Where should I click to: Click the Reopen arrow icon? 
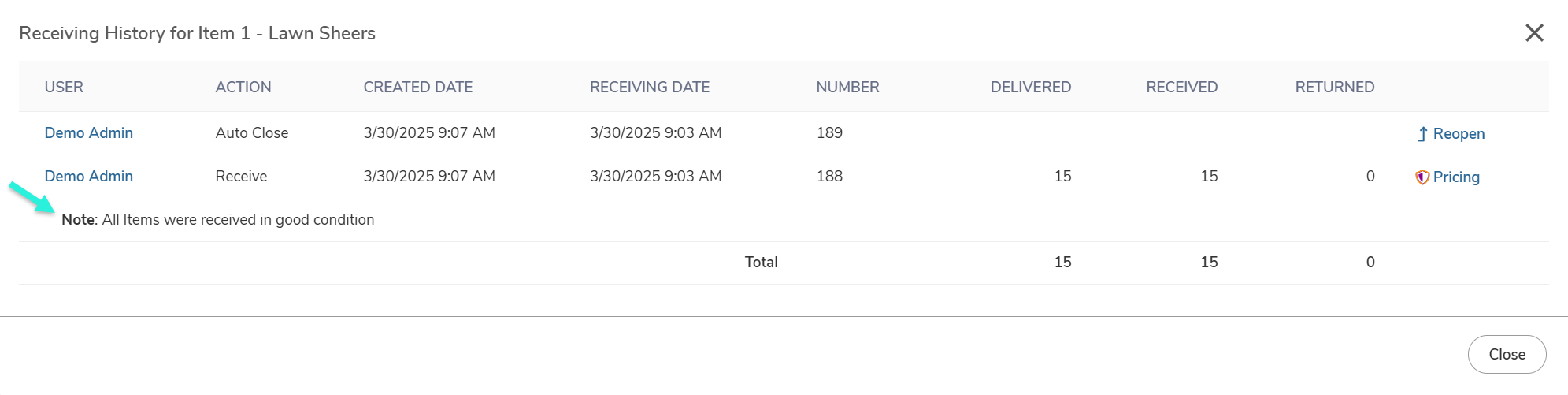click(x=1422, y=134)
